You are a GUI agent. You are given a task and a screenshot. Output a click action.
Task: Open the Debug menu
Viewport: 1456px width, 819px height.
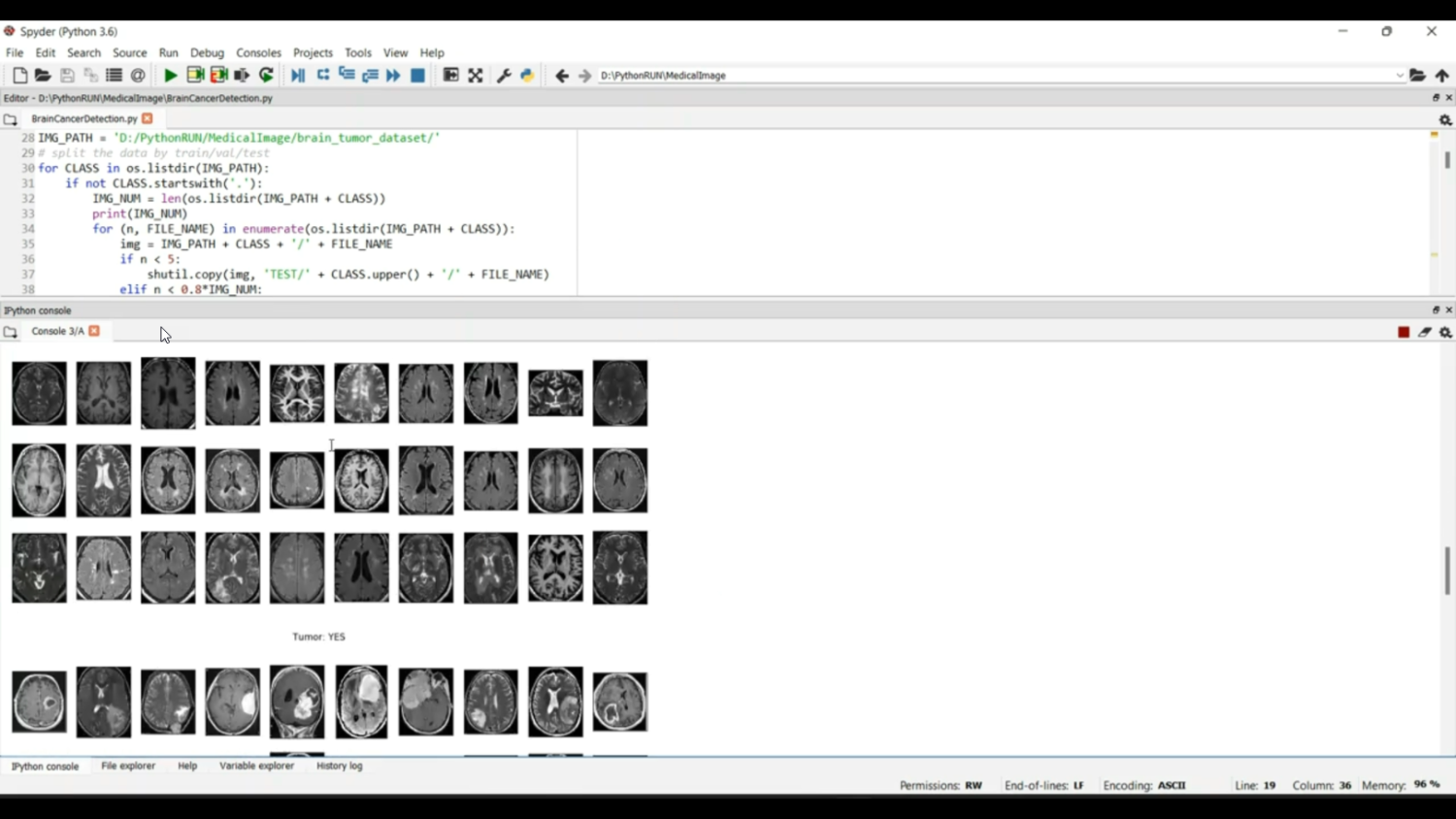pos(207,52)
